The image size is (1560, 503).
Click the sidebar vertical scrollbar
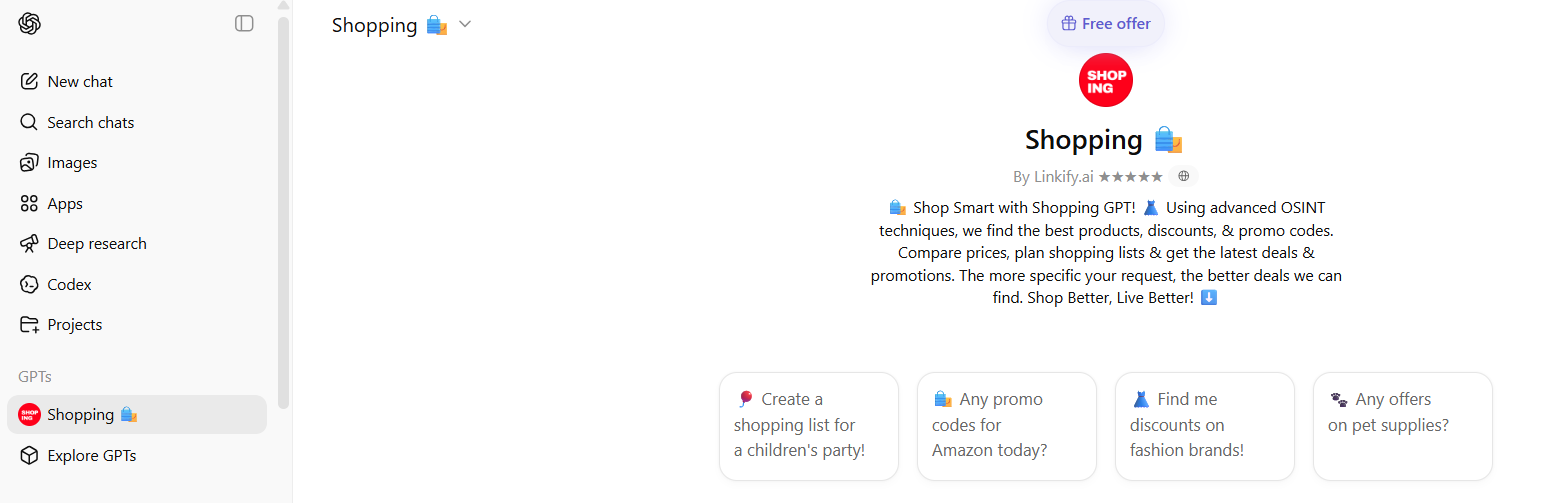click(x=284, y=200)
